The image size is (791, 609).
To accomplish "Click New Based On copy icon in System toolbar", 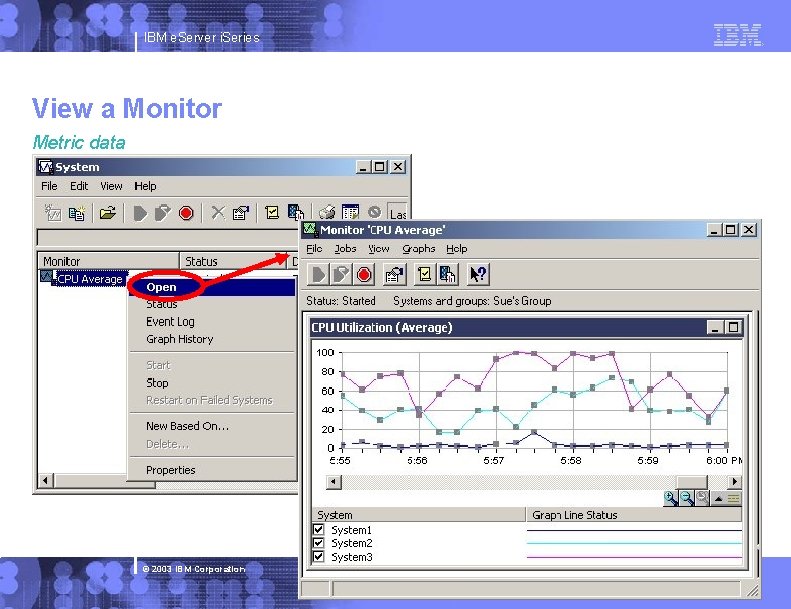I will pos(77,213).
